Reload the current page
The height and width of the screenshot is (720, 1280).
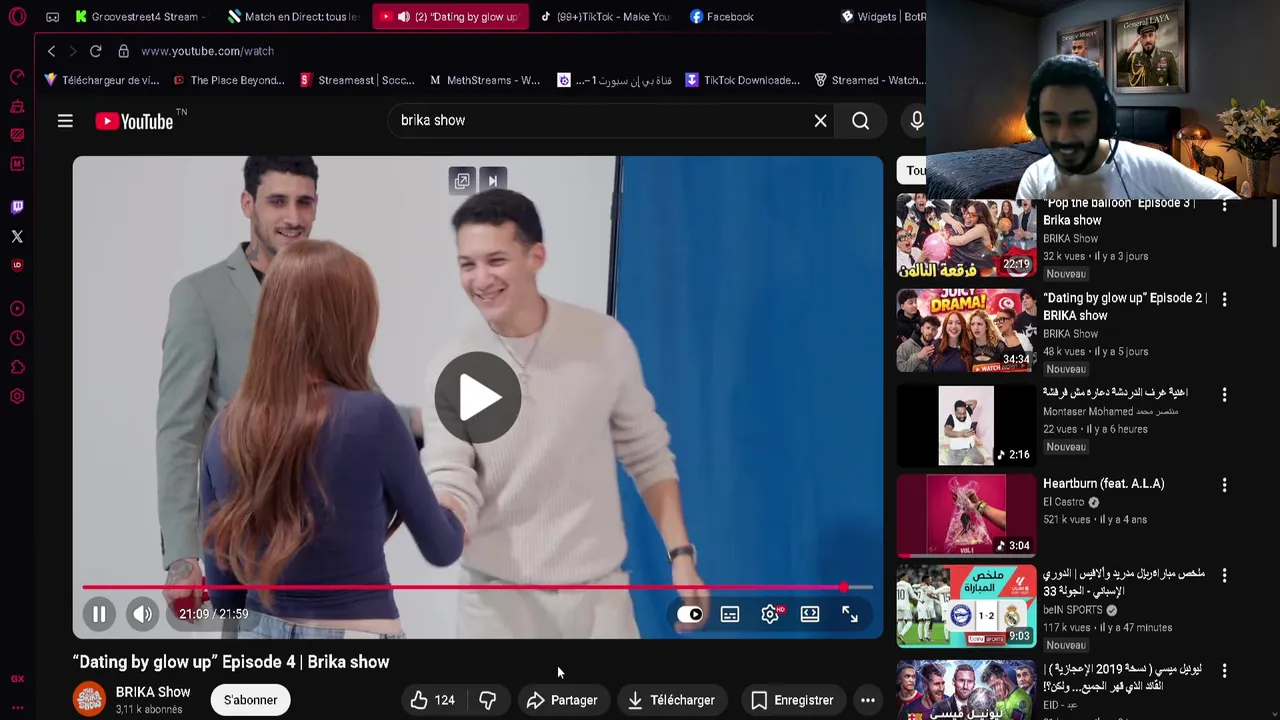point(95,51)
